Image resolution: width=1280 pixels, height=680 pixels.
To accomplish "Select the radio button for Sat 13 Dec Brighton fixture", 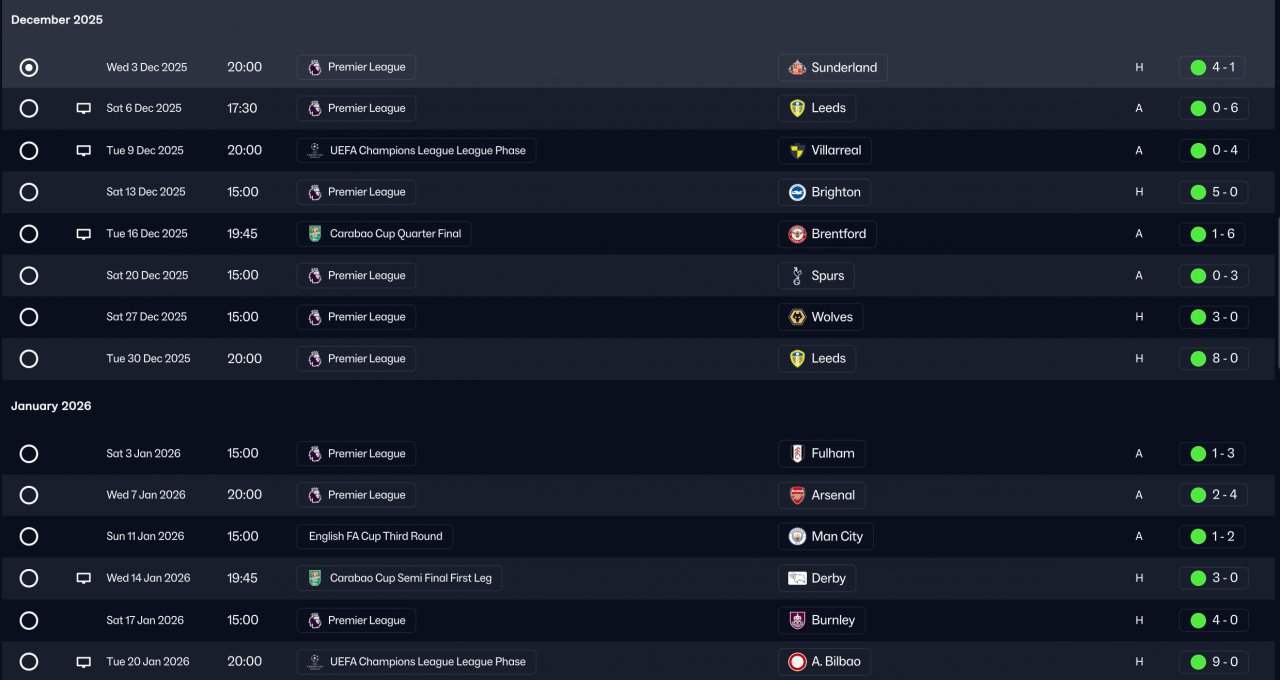I will point(29,192).
